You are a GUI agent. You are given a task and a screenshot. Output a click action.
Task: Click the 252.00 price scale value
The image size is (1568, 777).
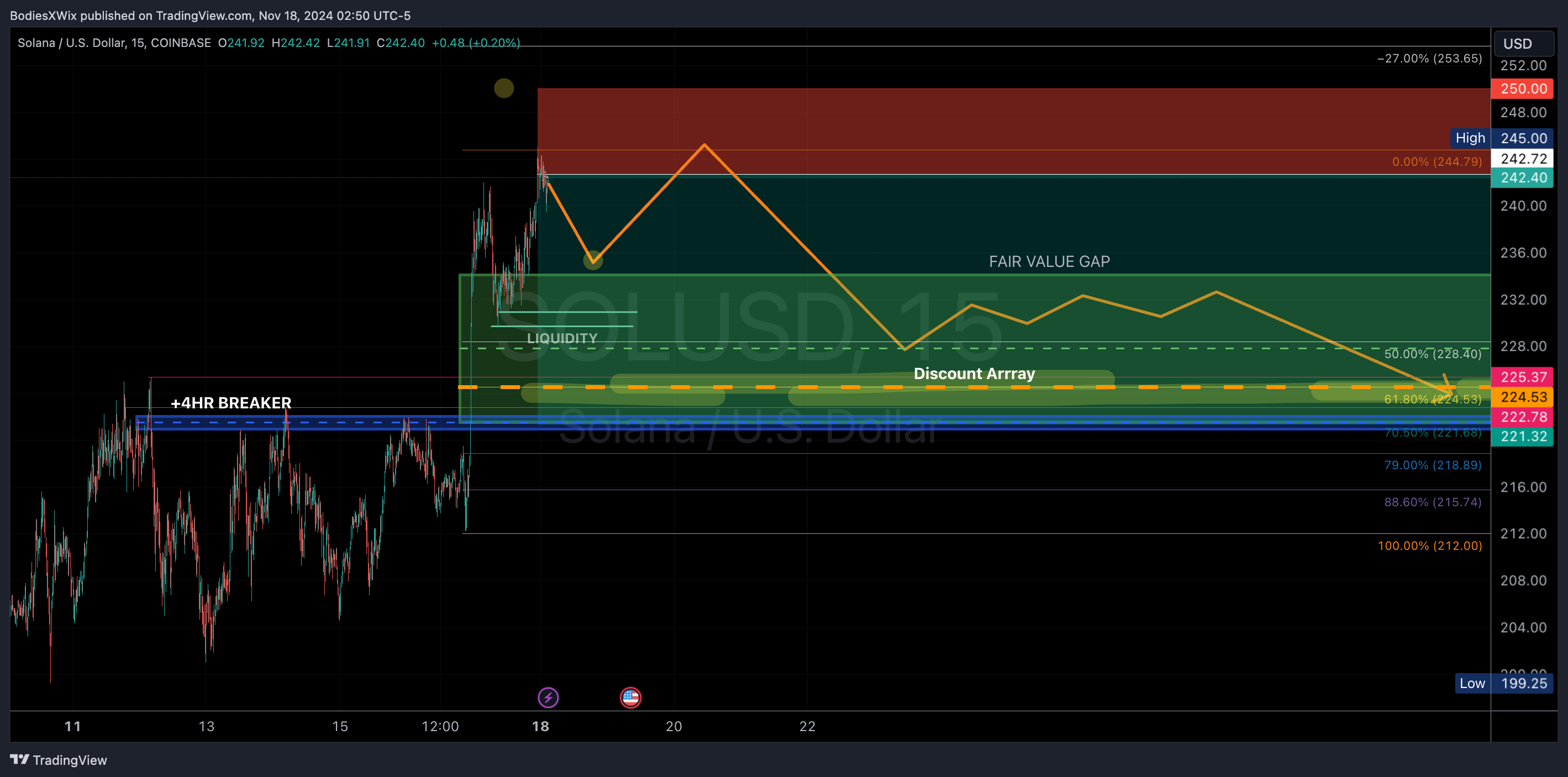tap(1523, 65)
